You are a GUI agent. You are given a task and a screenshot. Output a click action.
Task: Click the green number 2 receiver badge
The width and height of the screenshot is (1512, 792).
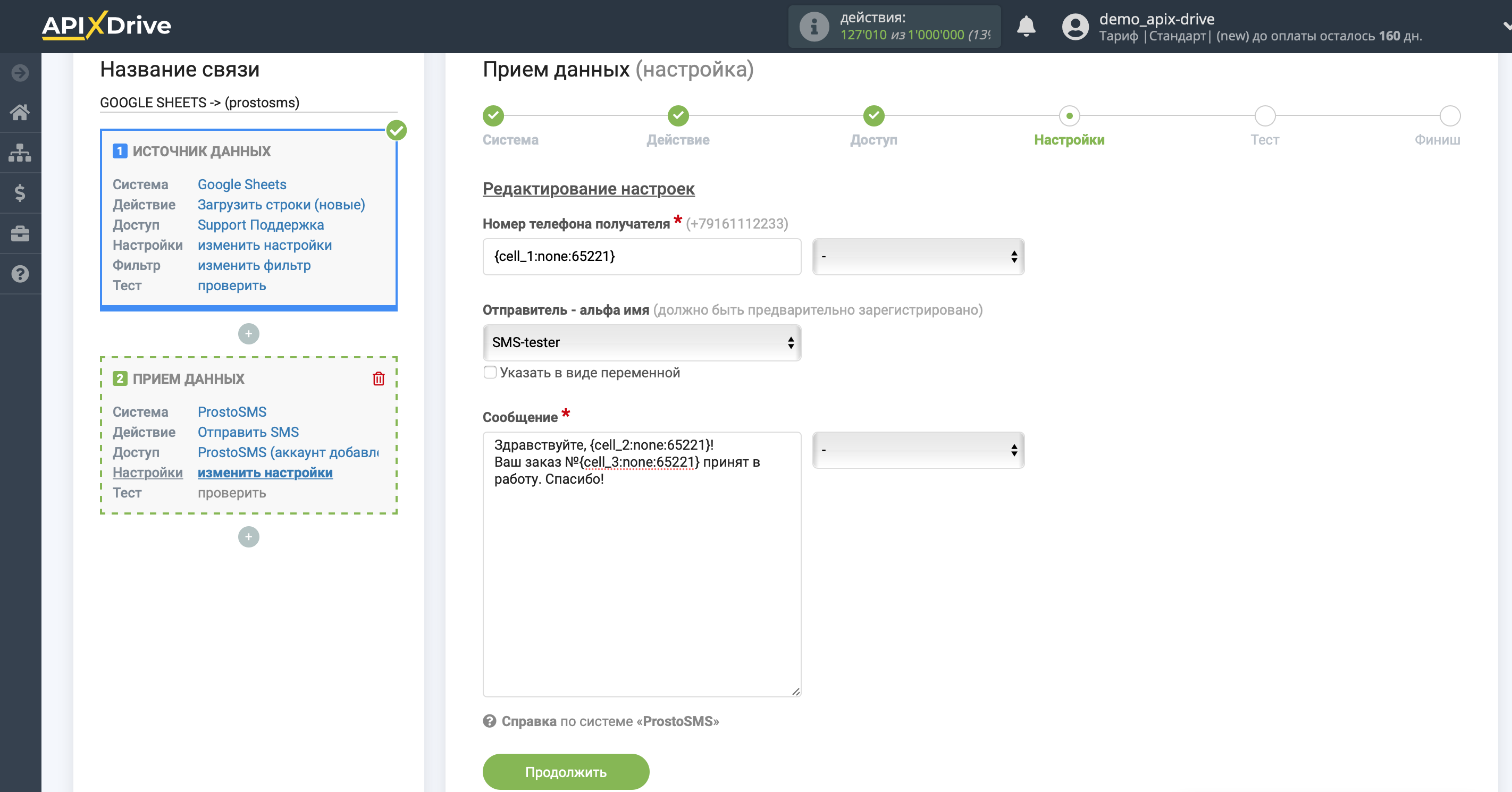pyautogui.click(x=120, y=378)
